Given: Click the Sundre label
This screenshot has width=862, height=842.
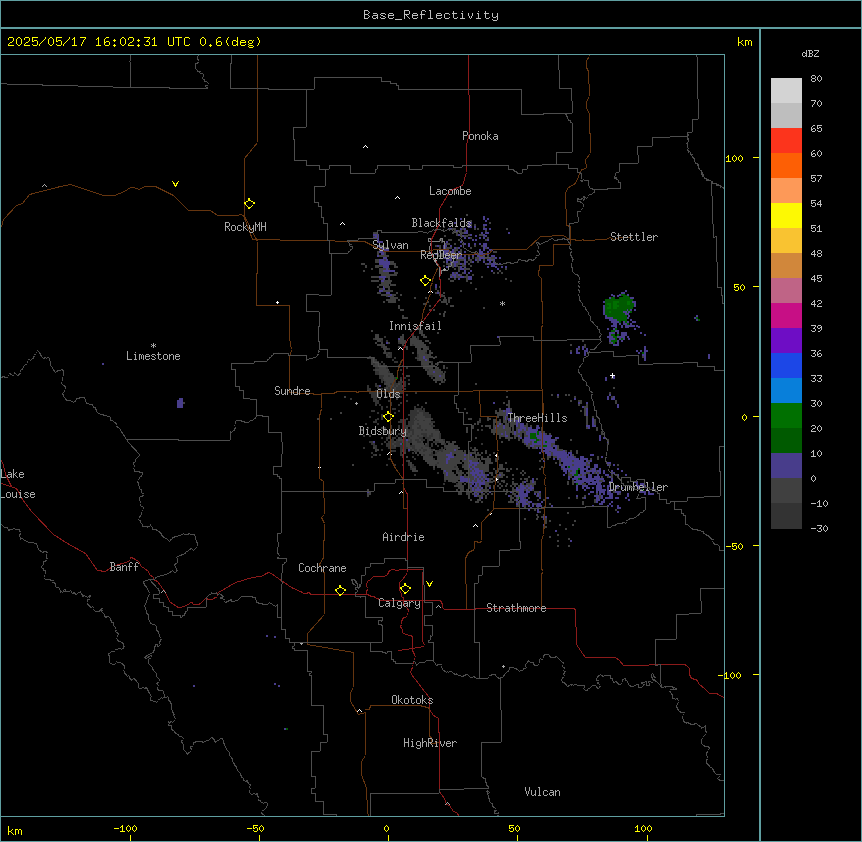Looking at the screenshot, I should point(292,391).
